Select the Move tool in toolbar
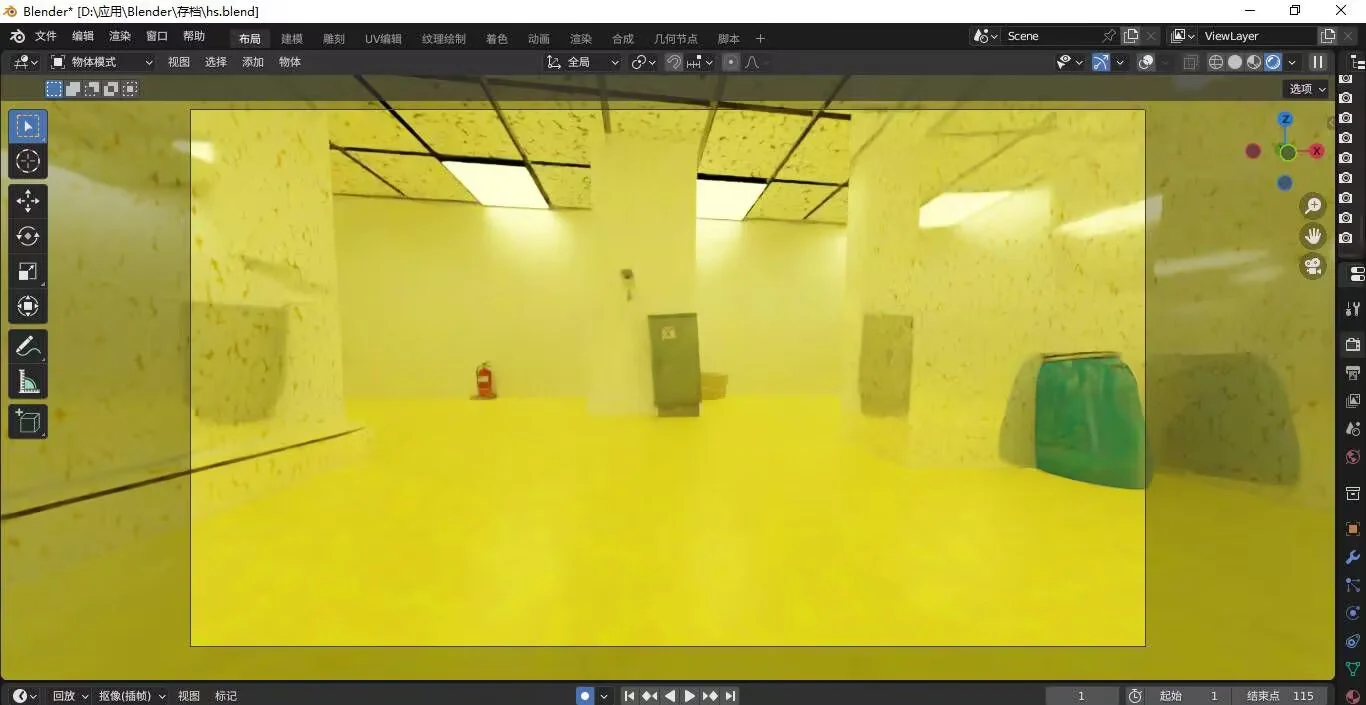 [28, 201]
